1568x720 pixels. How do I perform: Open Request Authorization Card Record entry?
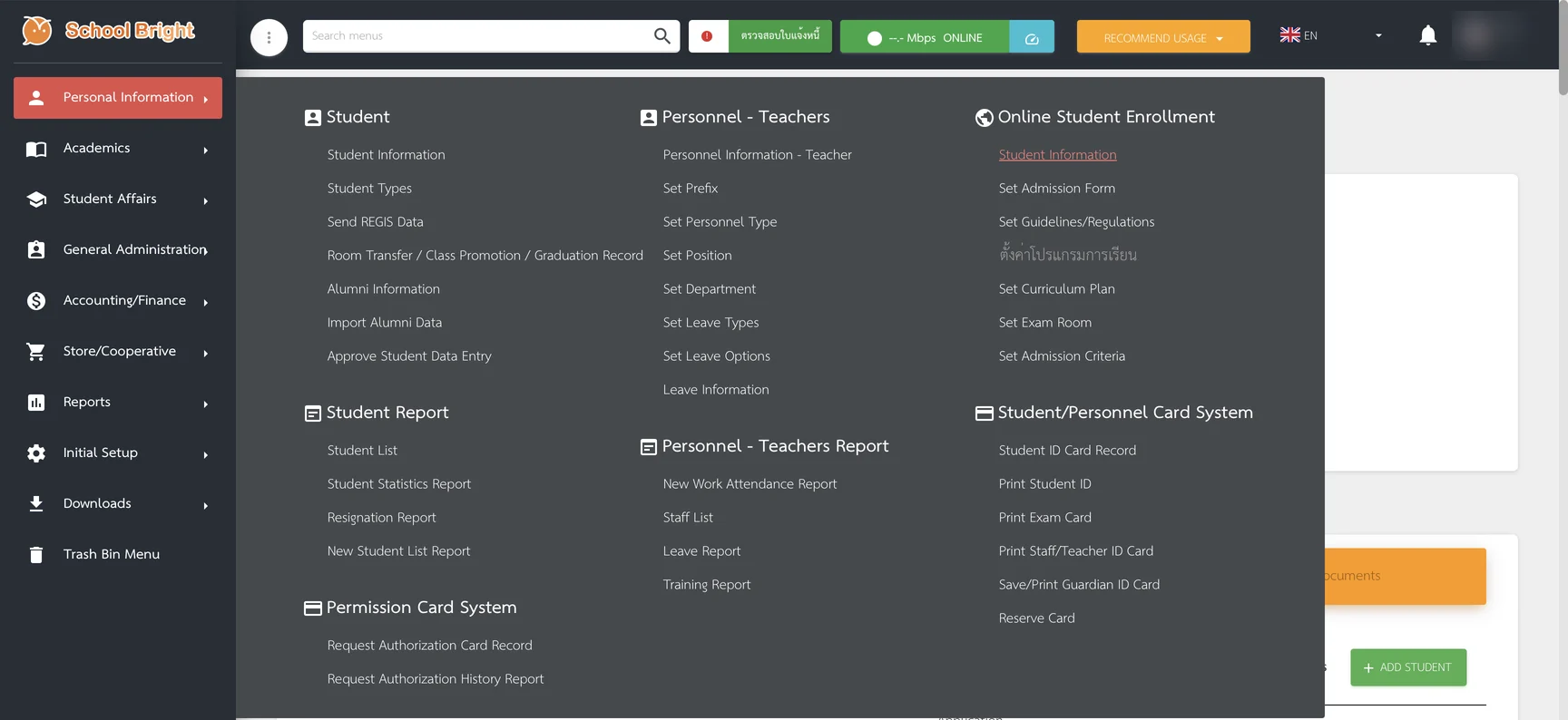click(429, 646)
